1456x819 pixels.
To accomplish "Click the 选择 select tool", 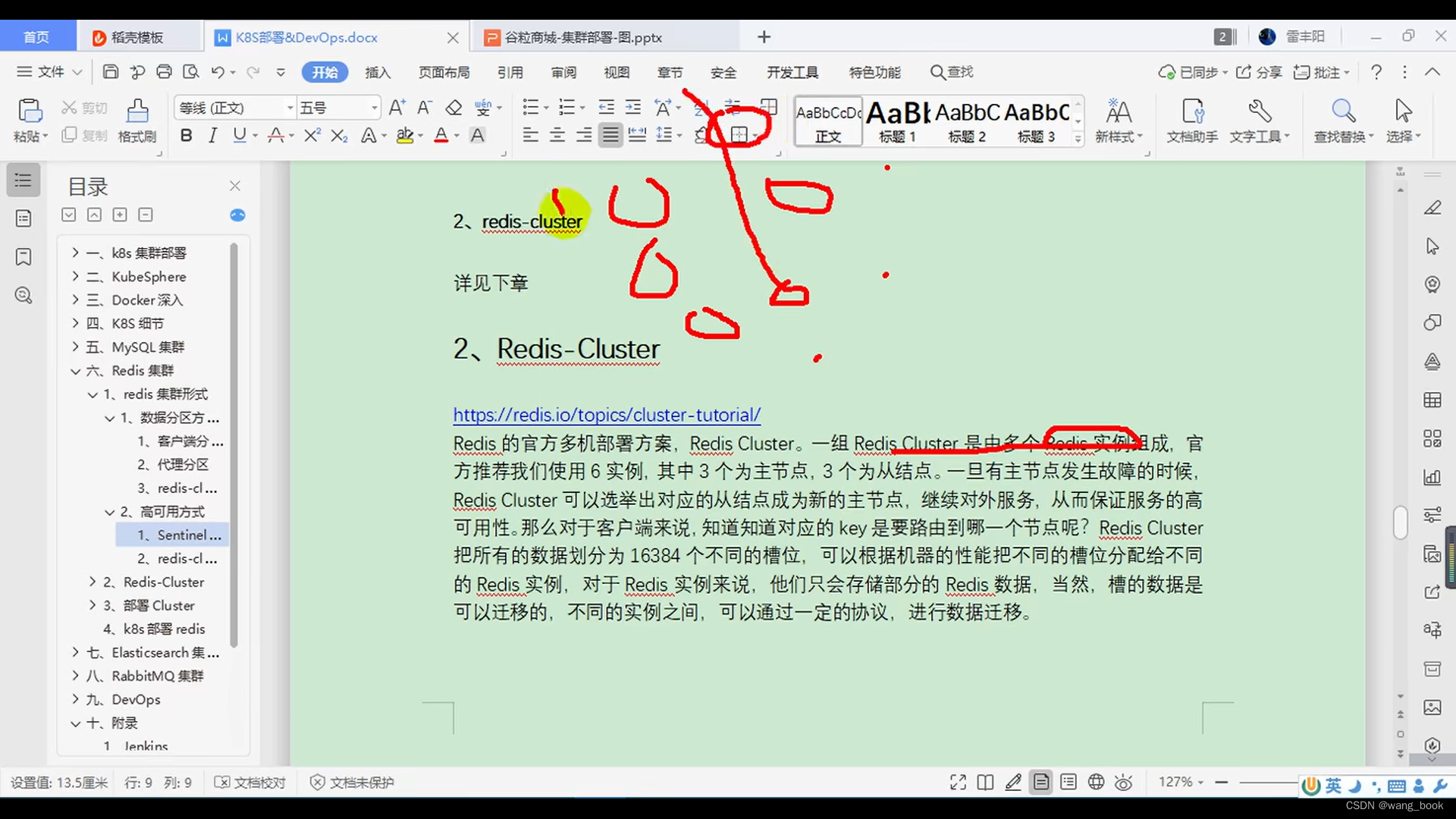I will (1404, 121).
